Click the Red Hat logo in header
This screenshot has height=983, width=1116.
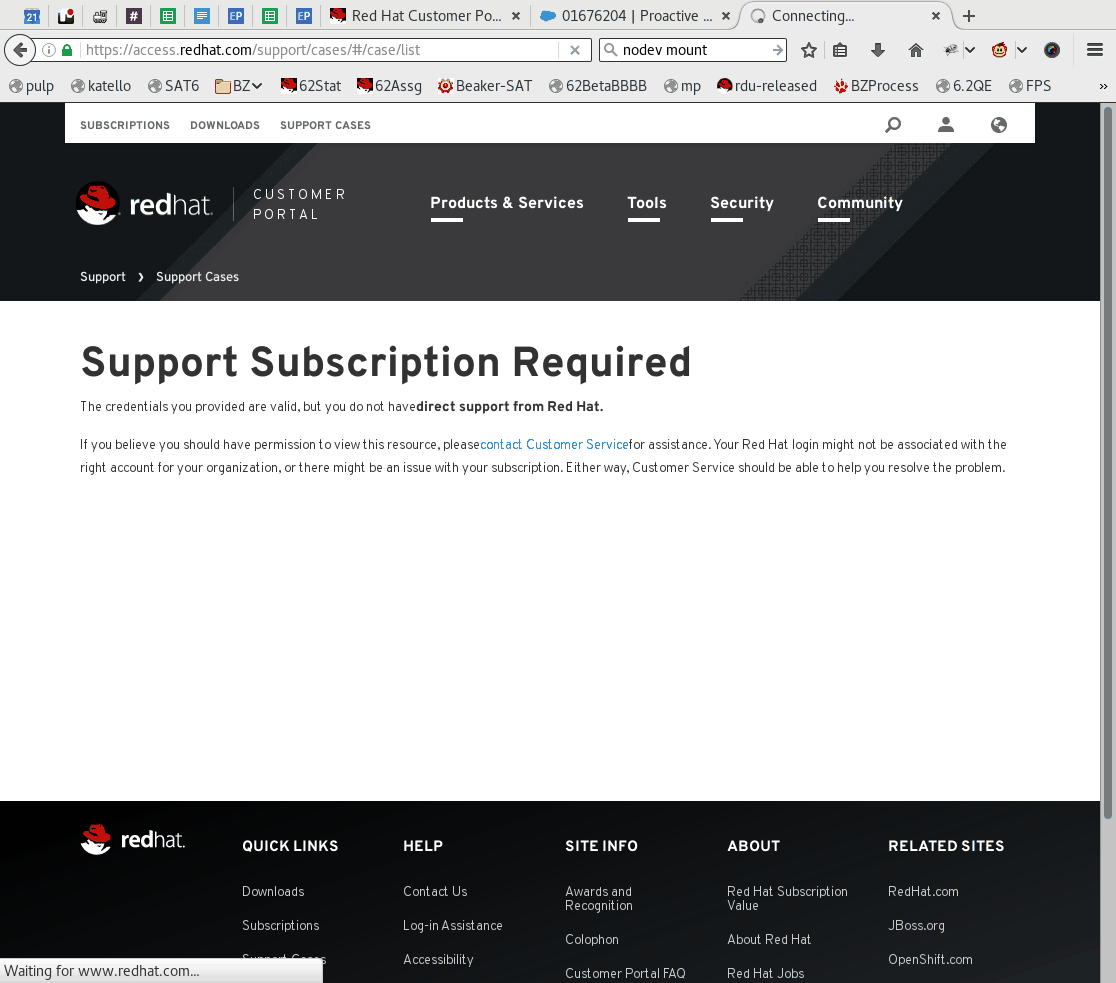145,204
